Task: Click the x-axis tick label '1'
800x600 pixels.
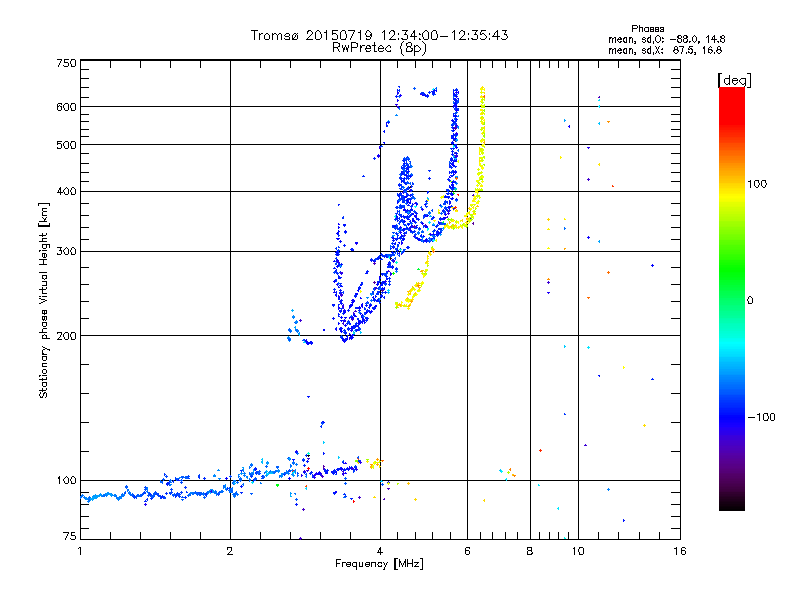Action: point(80,551)
